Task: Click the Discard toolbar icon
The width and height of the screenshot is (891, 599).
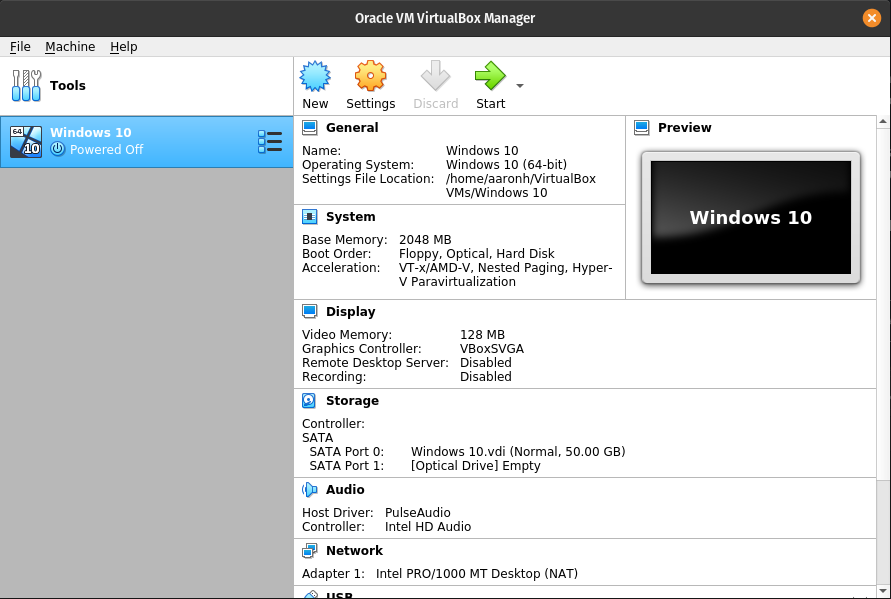Action: point(435,84)
